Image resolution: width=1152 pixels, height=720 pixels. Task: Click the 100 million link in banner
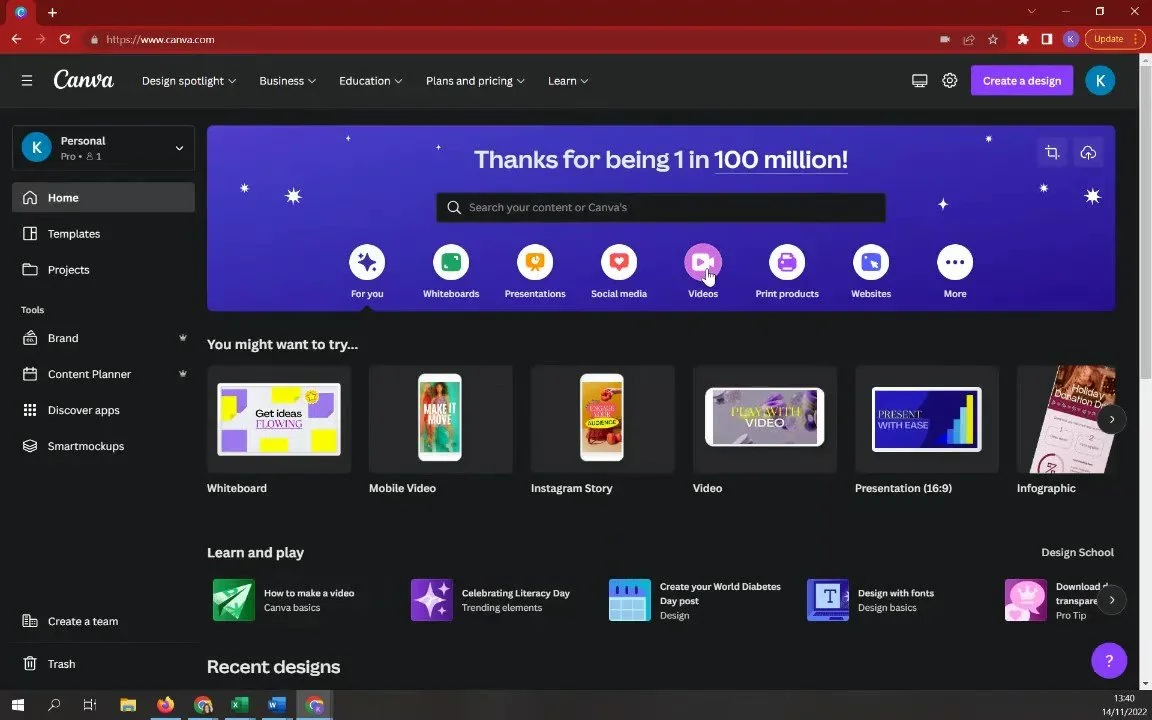781,159
